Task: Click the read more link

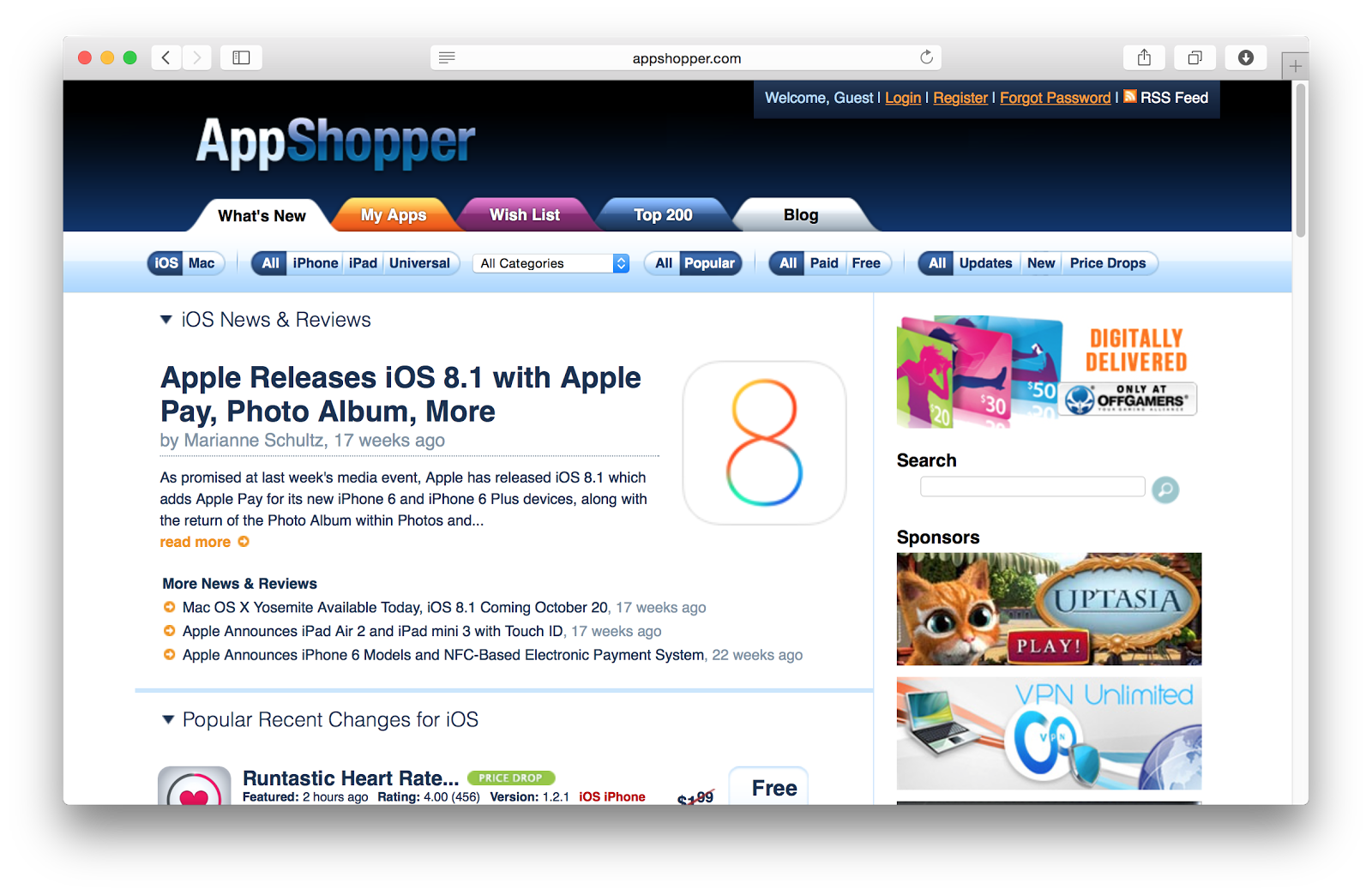Action: [196, 542]
